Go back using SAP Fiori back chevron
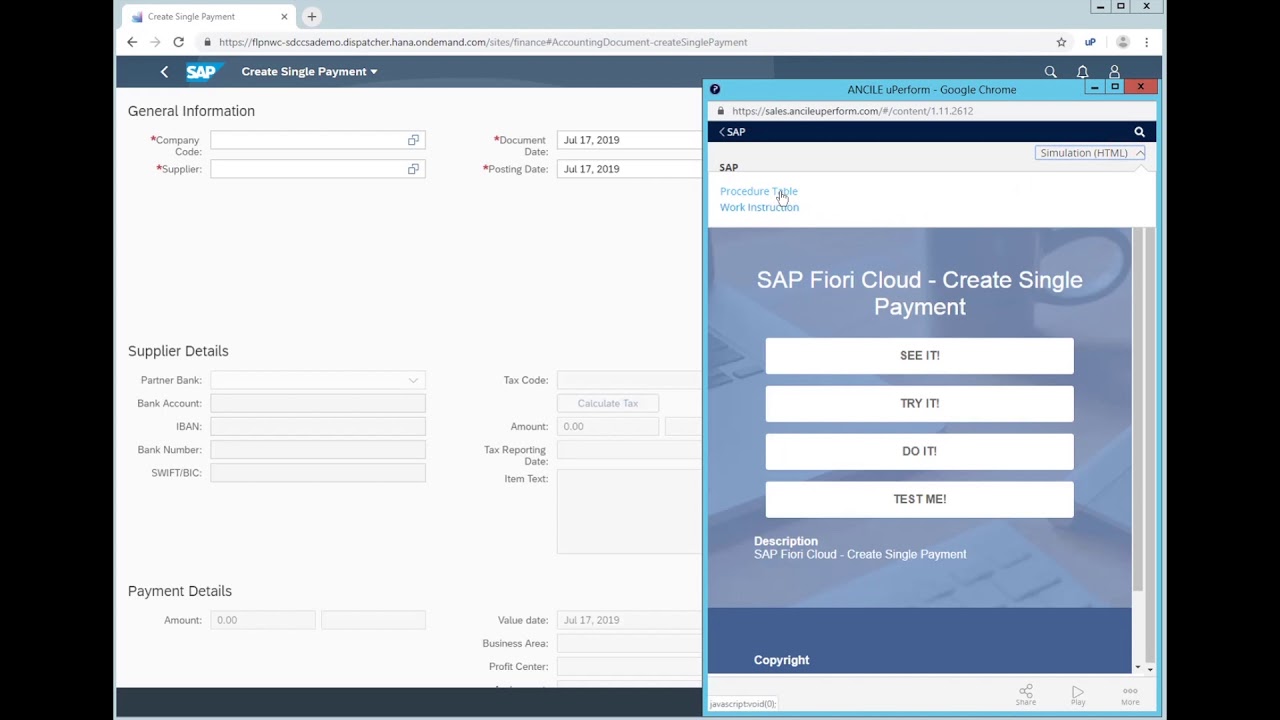 164,71
